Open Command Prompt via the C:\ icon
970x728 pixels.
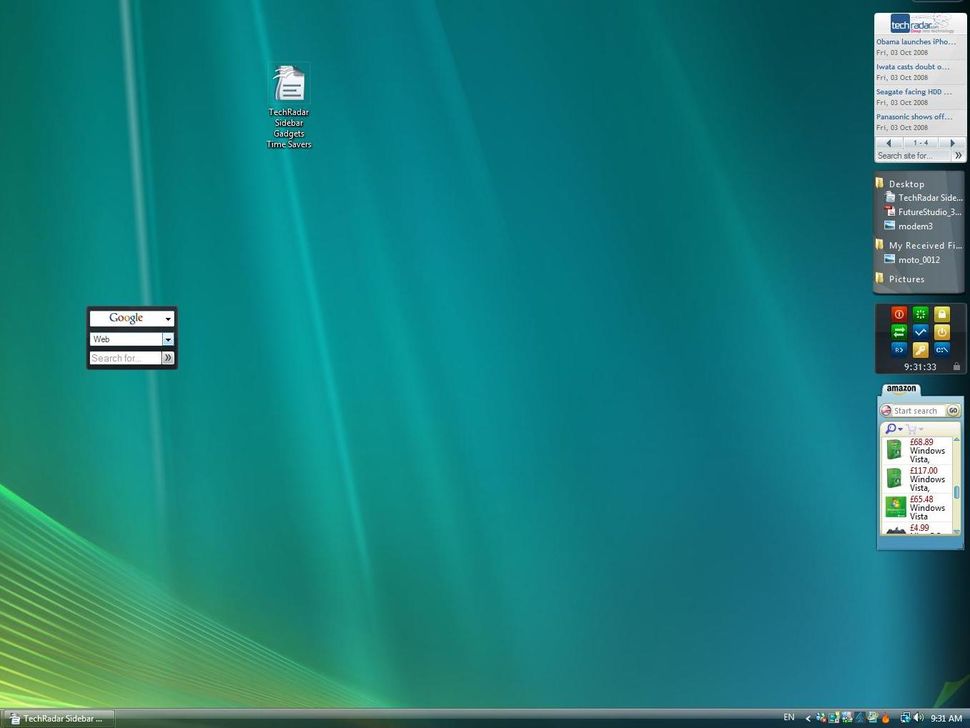[x=941, y=349]
